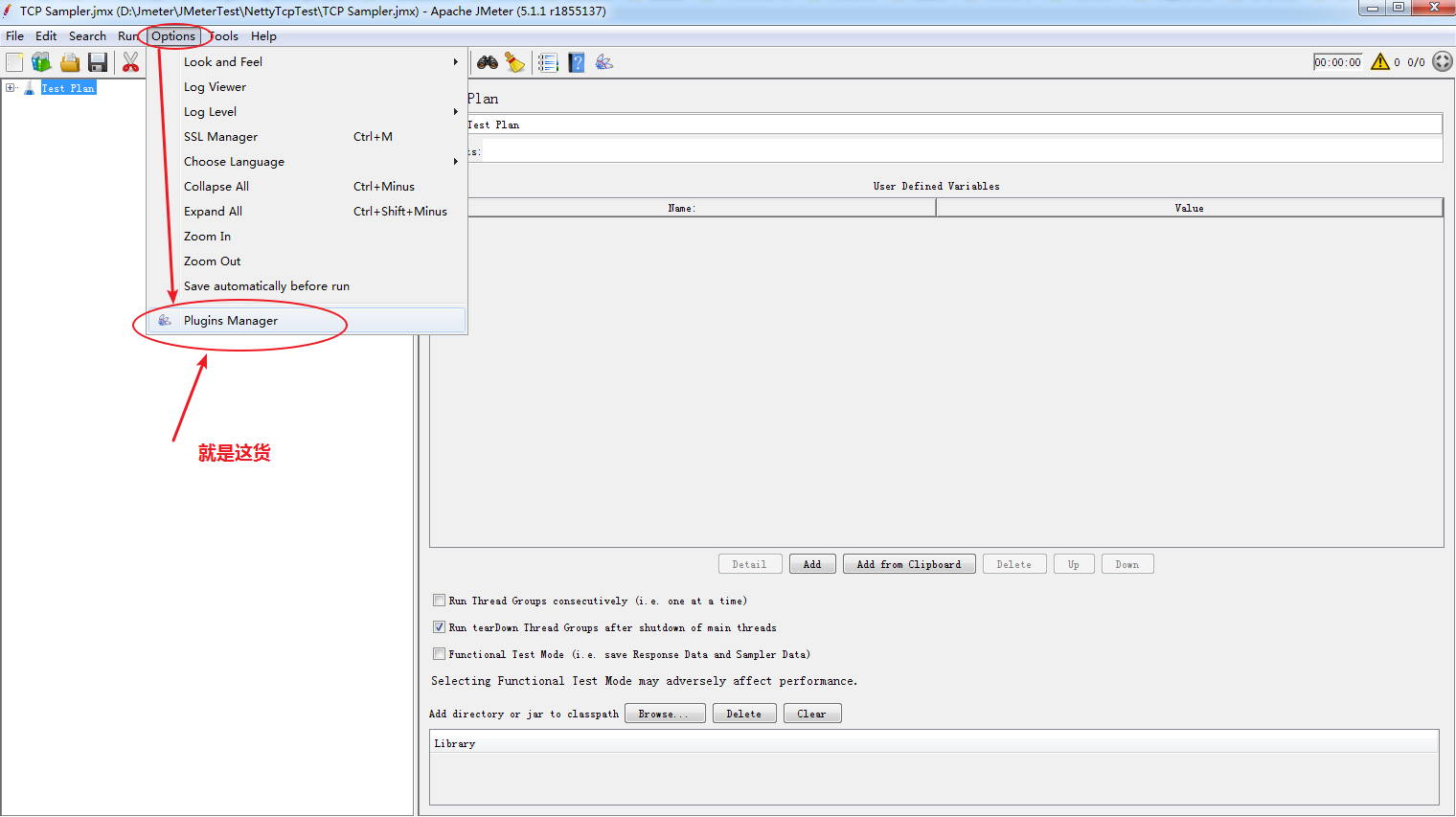Toggle Save automatically before run
This screenshot has width=1456, height=817.
[x=307, y=286]
